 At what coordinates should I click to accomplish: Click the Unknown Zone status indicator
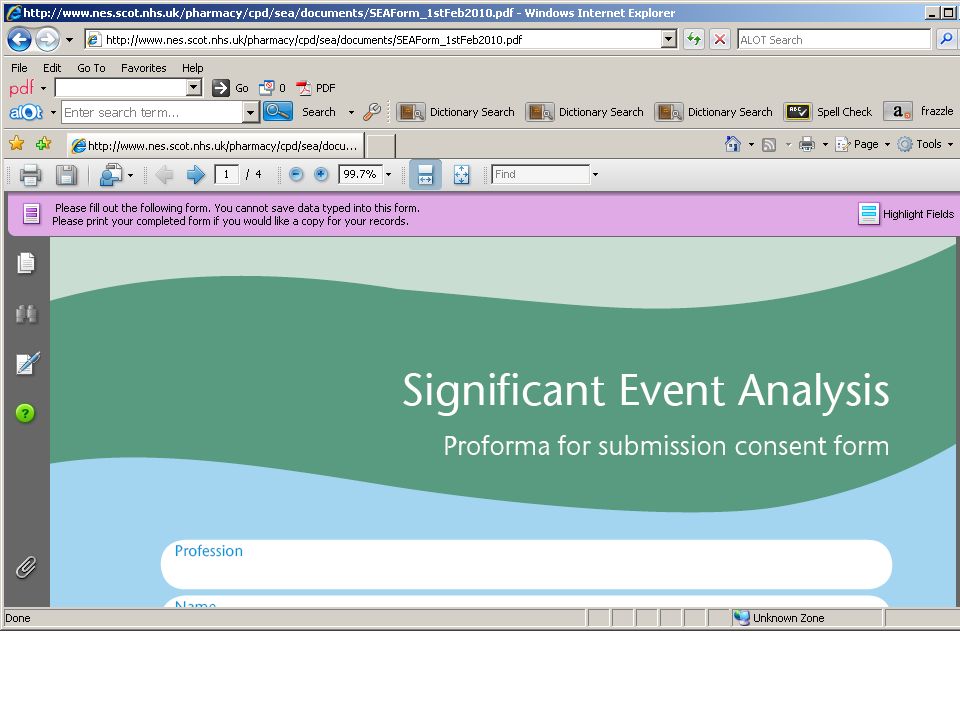tap(807, 618)
